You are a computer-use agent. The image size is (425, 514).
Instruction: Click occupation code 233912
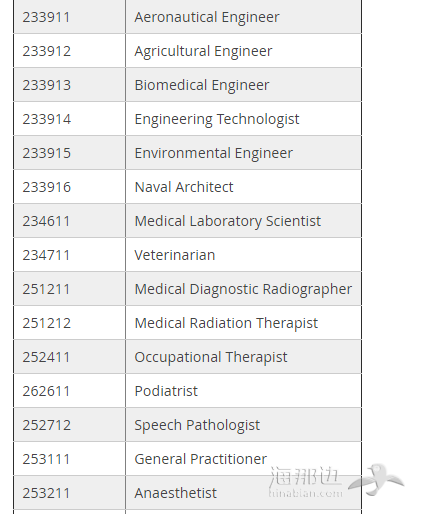tap(47, 51)
